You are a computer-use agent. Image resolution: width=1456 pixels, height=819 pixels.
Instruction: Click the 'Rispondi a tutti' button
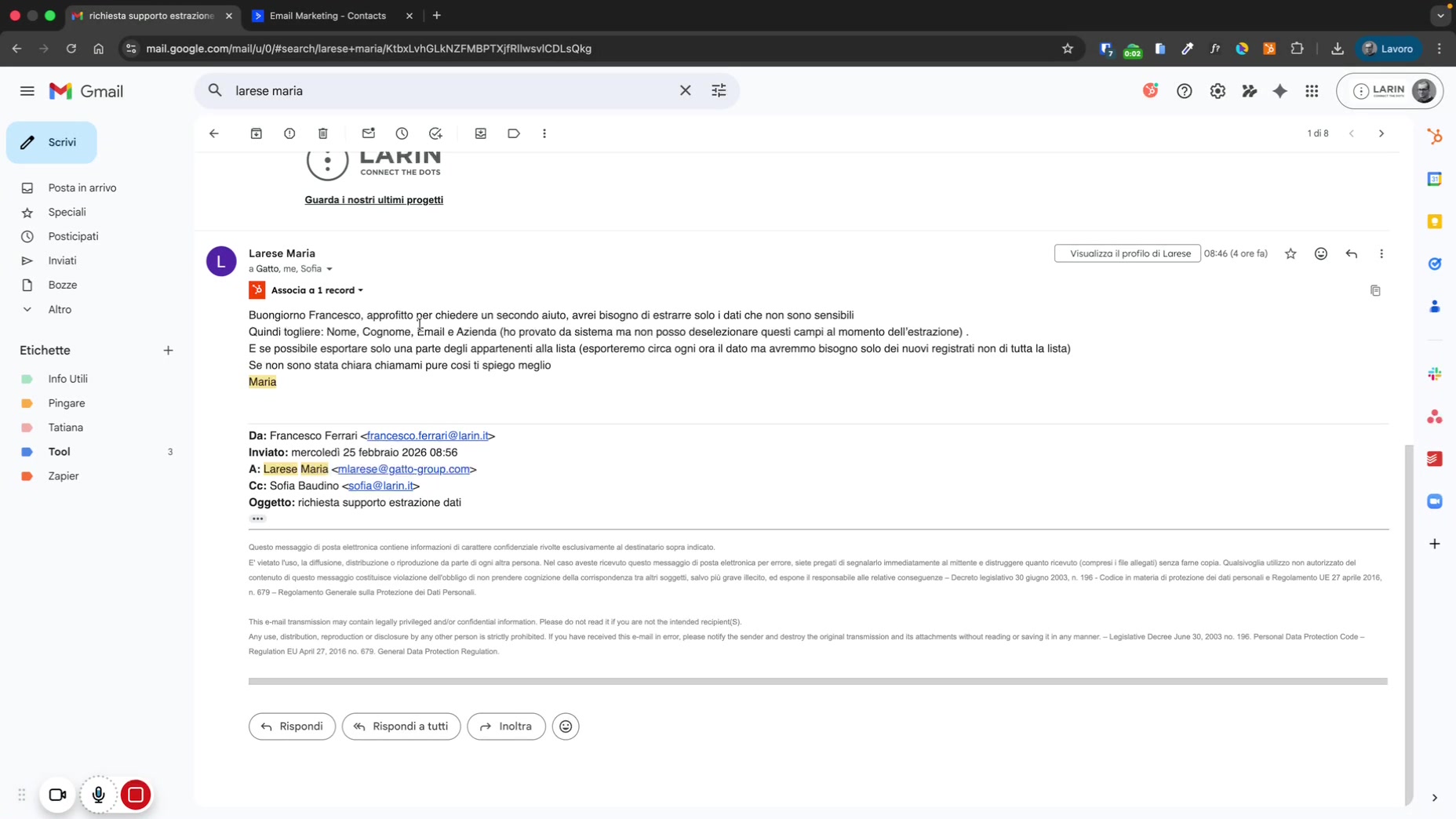pos(401,726)
